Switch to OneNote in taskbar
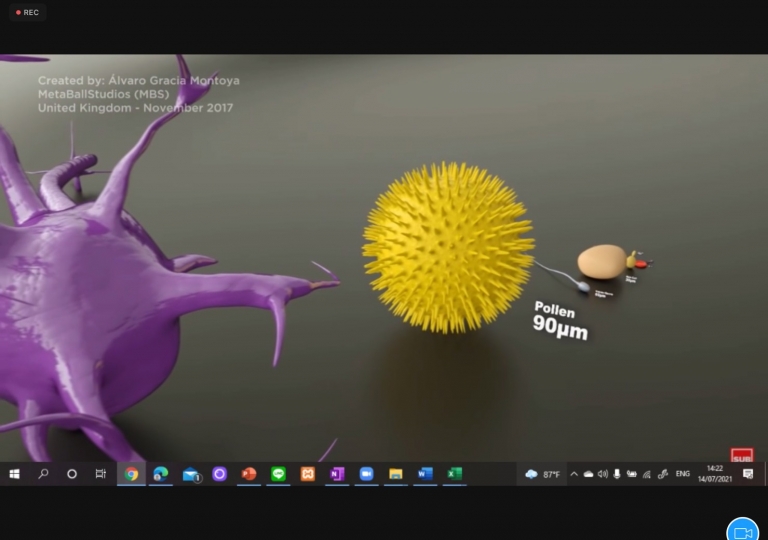This screenshot has width=768, height=540. (337, 474)
